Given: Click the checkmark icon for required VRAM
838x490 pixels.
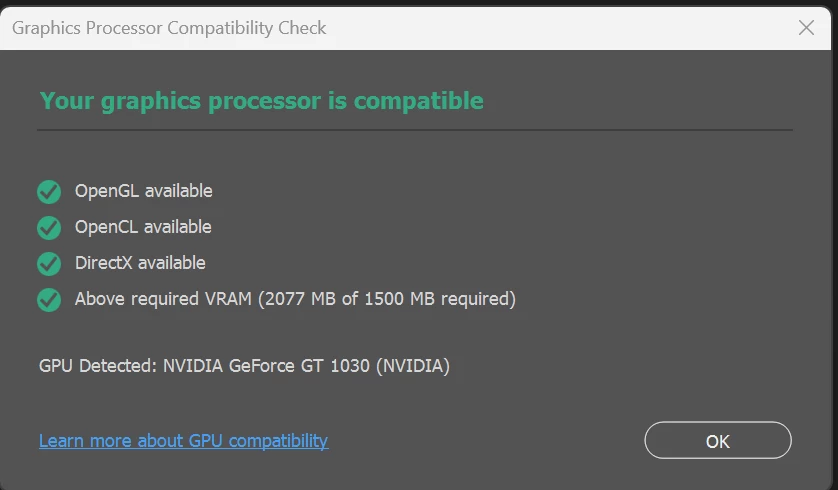Looking at the screenshot, I should 49,299.
